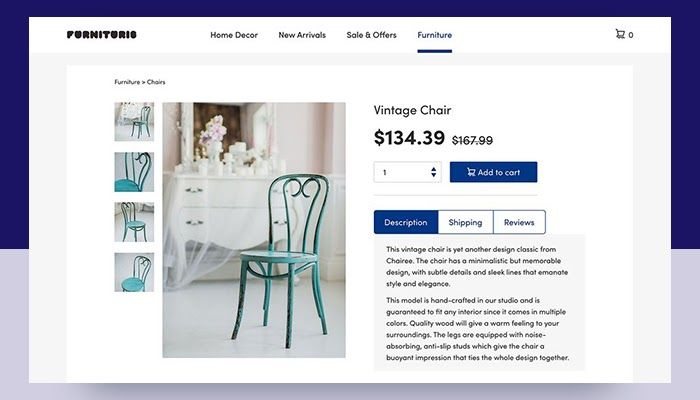View first chair thumbnail with dresser

(x=134, y=122)
